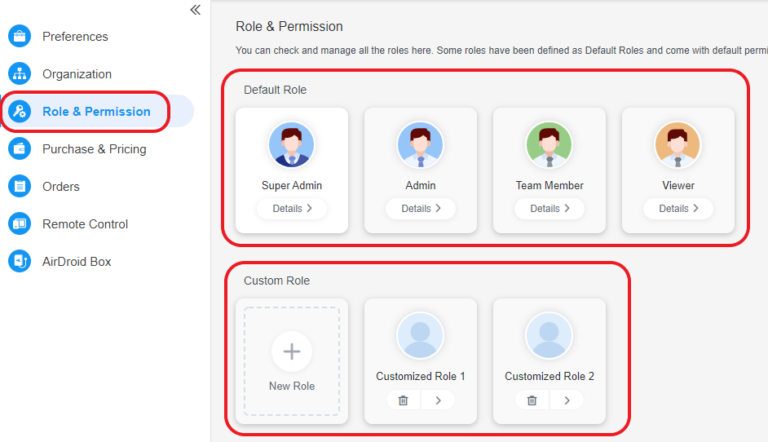View Team Member Details

pyautogui.click(x=550, y=209)
